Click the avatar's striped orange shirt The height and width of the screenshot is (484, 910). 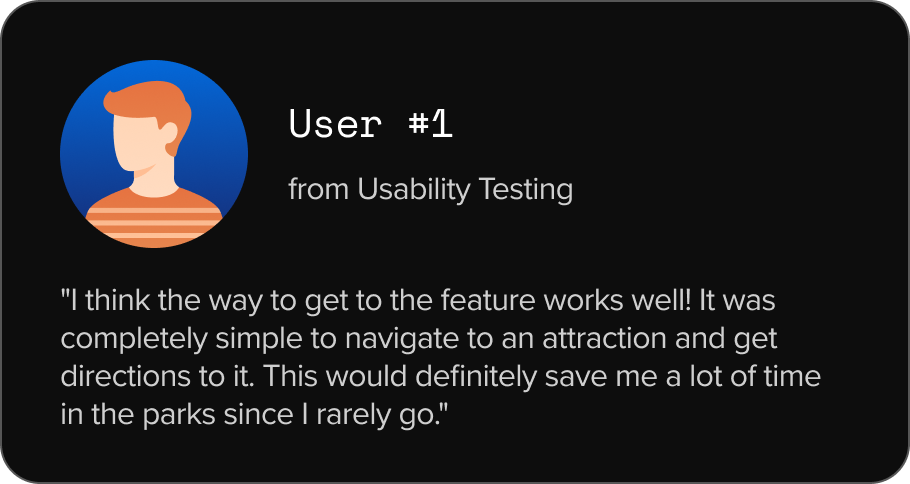154,218
